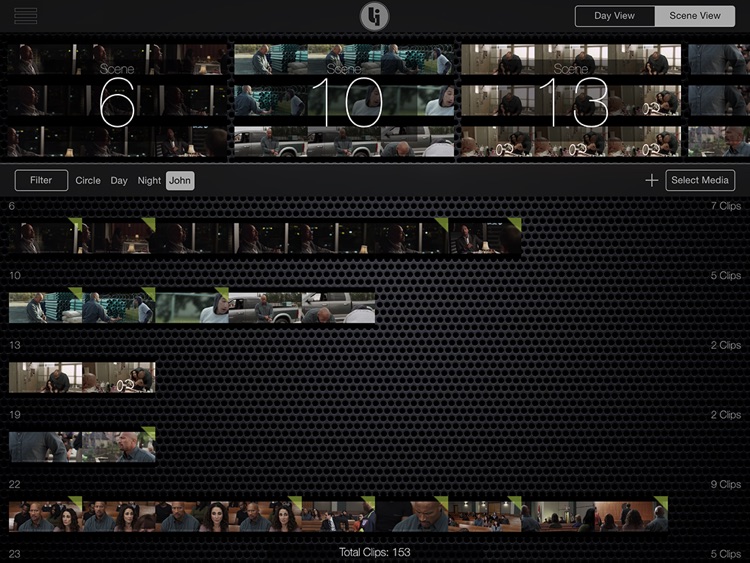Toggle the John filter tag
Screen dimensions: 750x563
[x=180, y=180]
